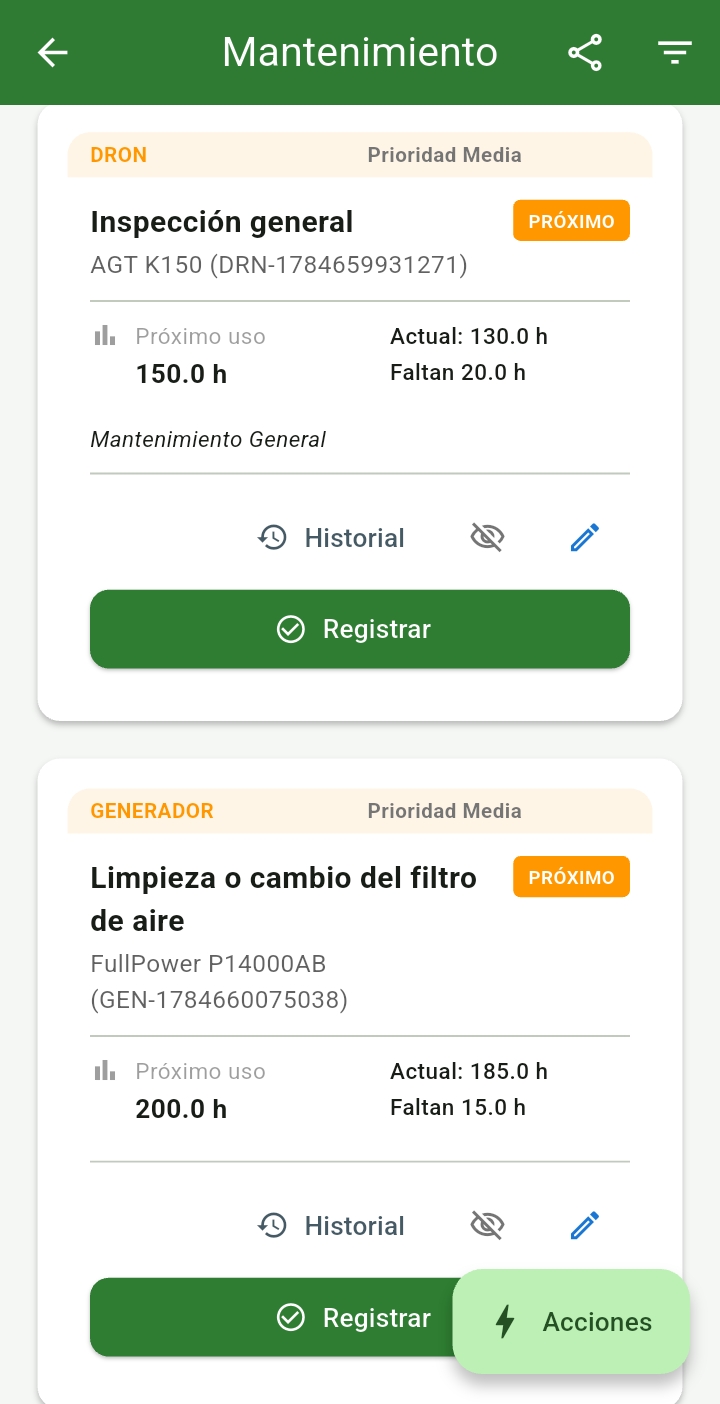
Task: Go back with the arrow icon
Action: pyautogui.click(x=52, y=52)
